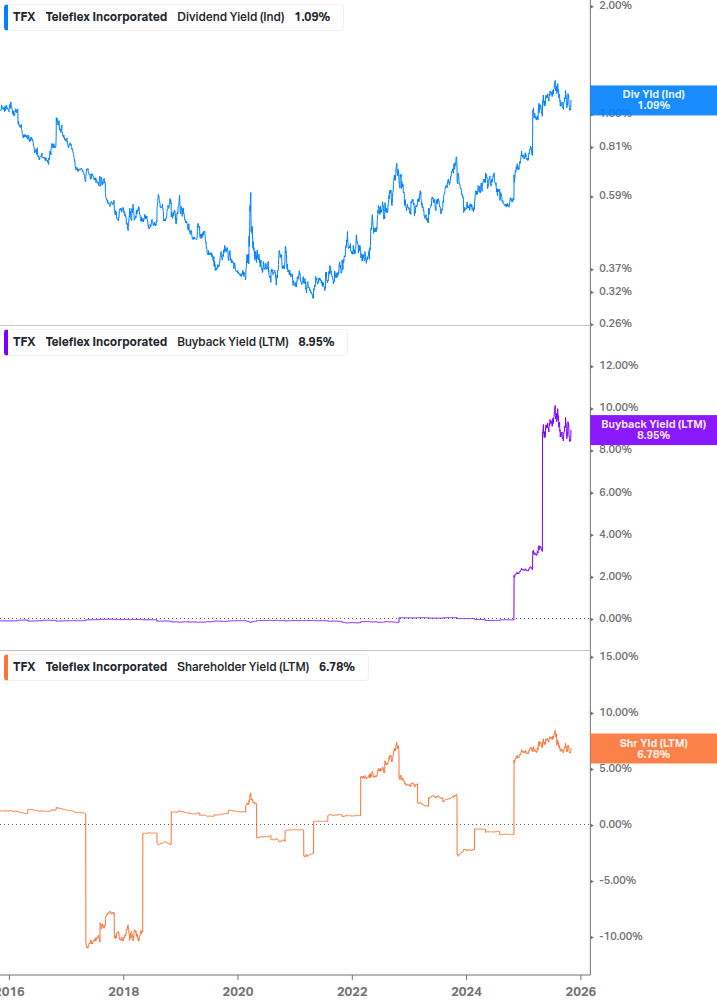Click the 2022 label on the time axis
The image size is (717, 1005).
(352, 992)
